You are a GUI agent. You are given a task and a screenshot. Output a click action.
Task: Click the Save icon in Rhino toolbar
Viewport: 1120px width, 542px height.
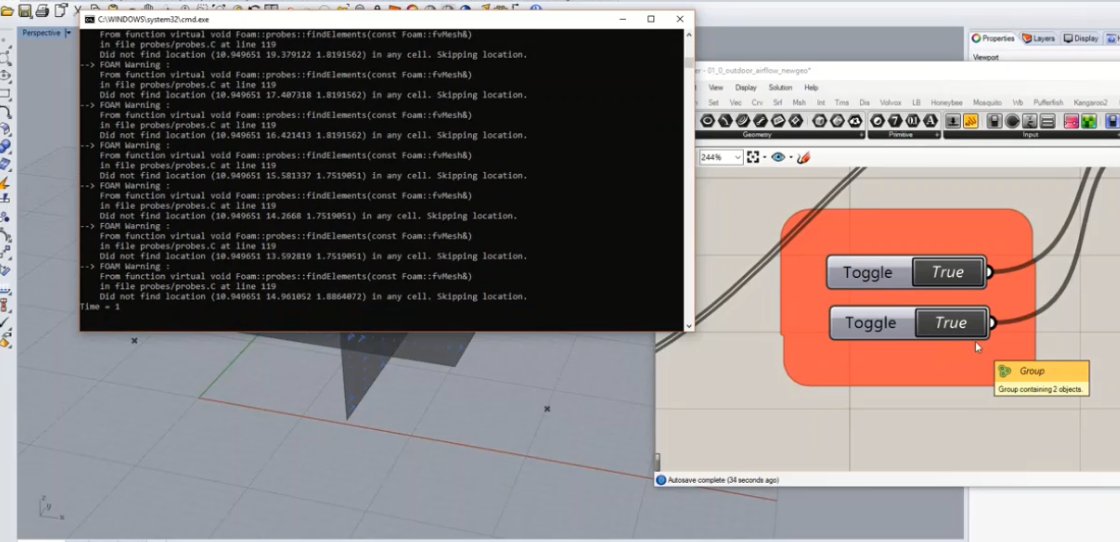pos(25,10)
